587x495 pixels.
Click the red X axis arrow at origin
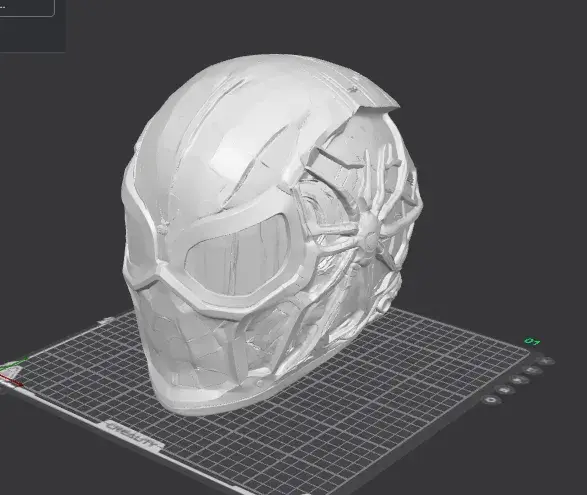pyautogui.click(x=12, y=380)
